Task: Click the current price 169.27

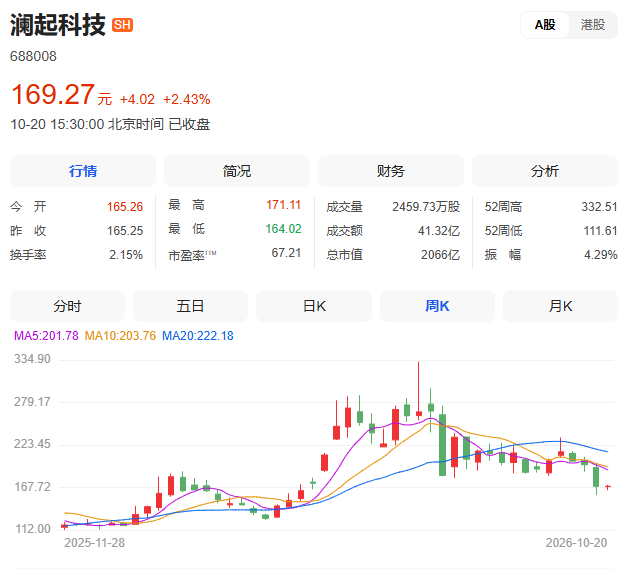Action: (x=53, y=94)
